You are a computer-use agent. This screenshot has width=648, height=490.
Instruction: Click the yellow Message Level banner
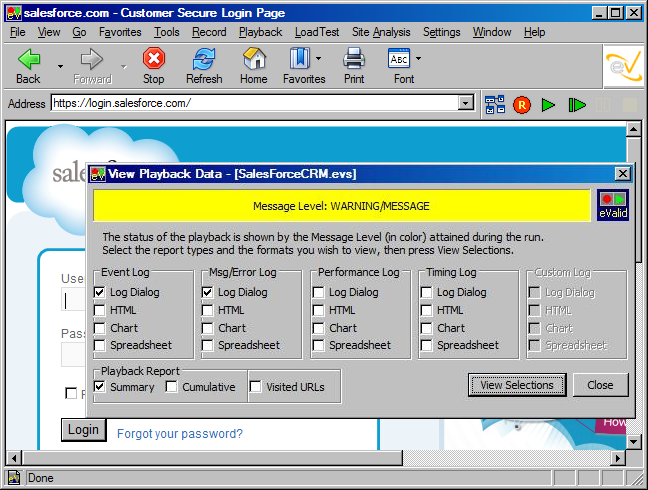point(342,206)
